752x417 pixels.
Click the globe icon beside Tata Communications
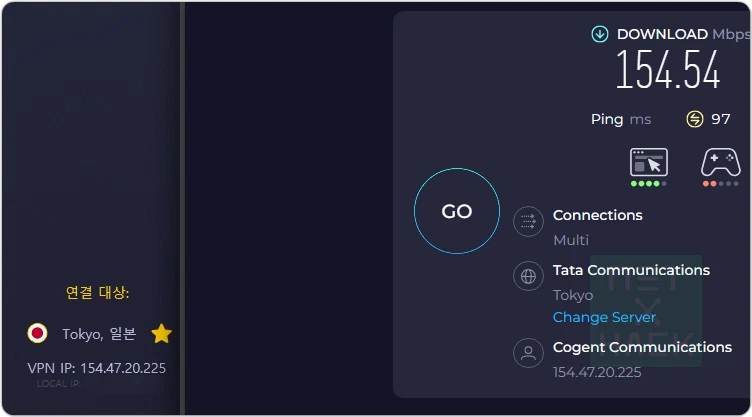coord(528,277)
